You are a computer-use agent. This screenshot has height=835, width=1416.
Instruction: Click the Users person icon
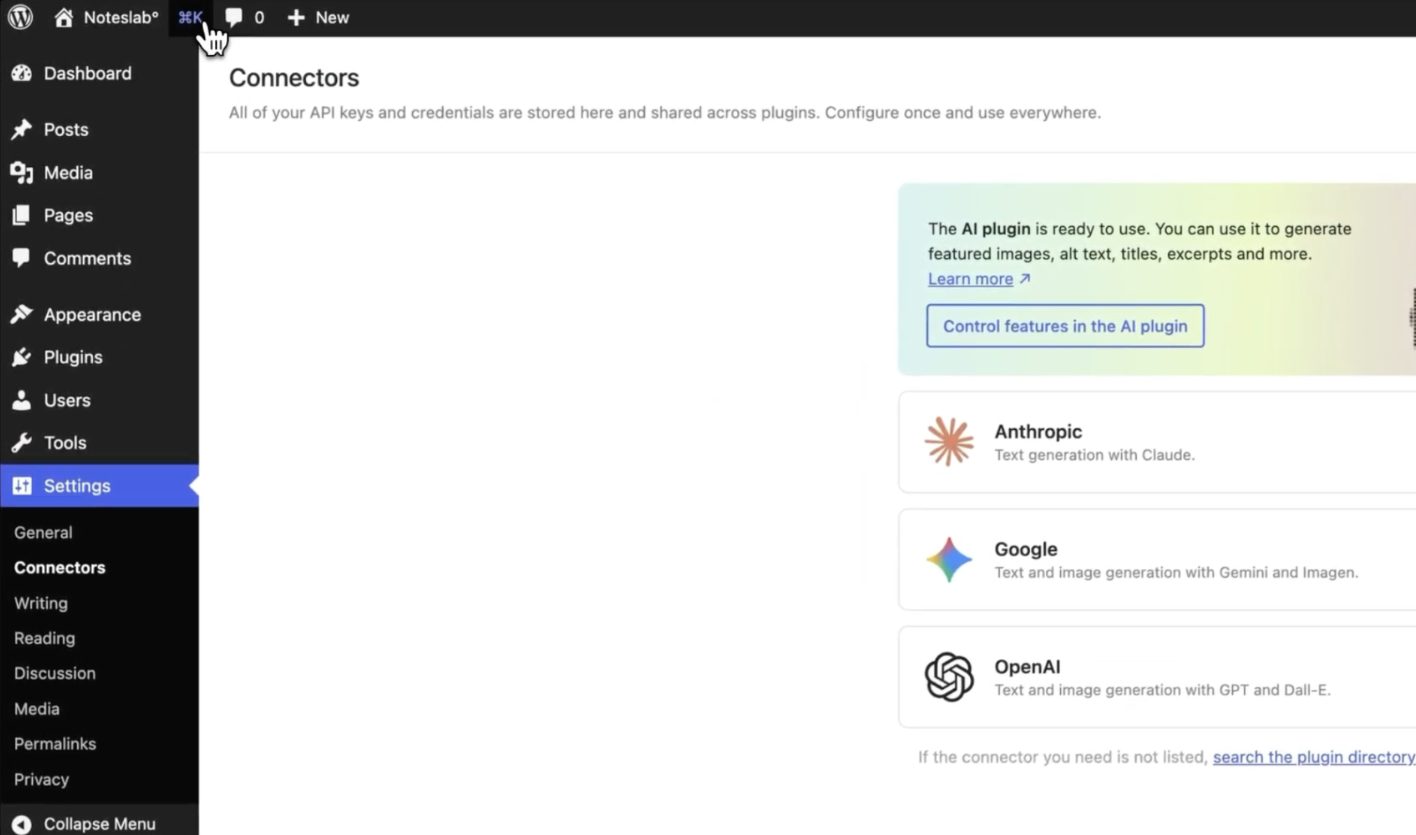pos(21,400)
